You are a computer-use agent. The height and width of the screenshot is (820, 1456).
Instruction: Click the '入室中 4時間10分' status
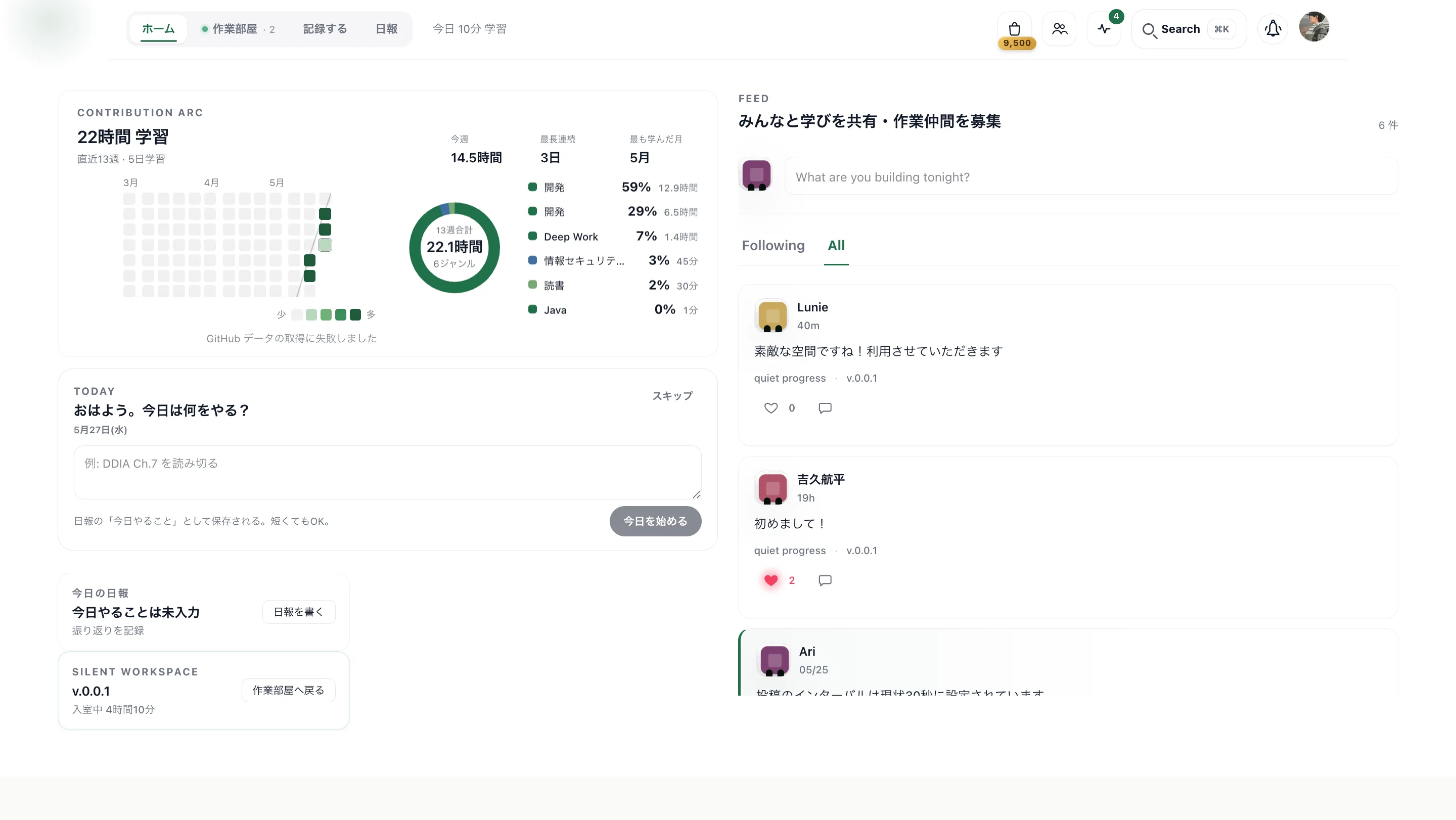pos(114,710)
